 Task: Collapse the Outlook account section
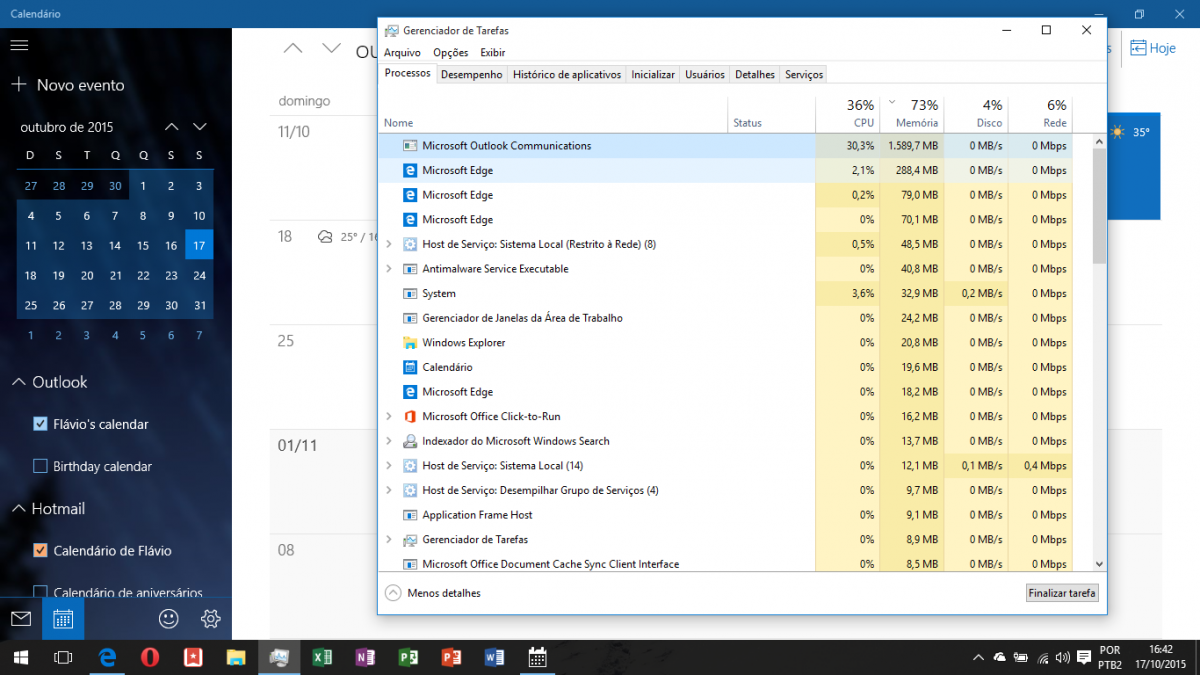(19, 382)
